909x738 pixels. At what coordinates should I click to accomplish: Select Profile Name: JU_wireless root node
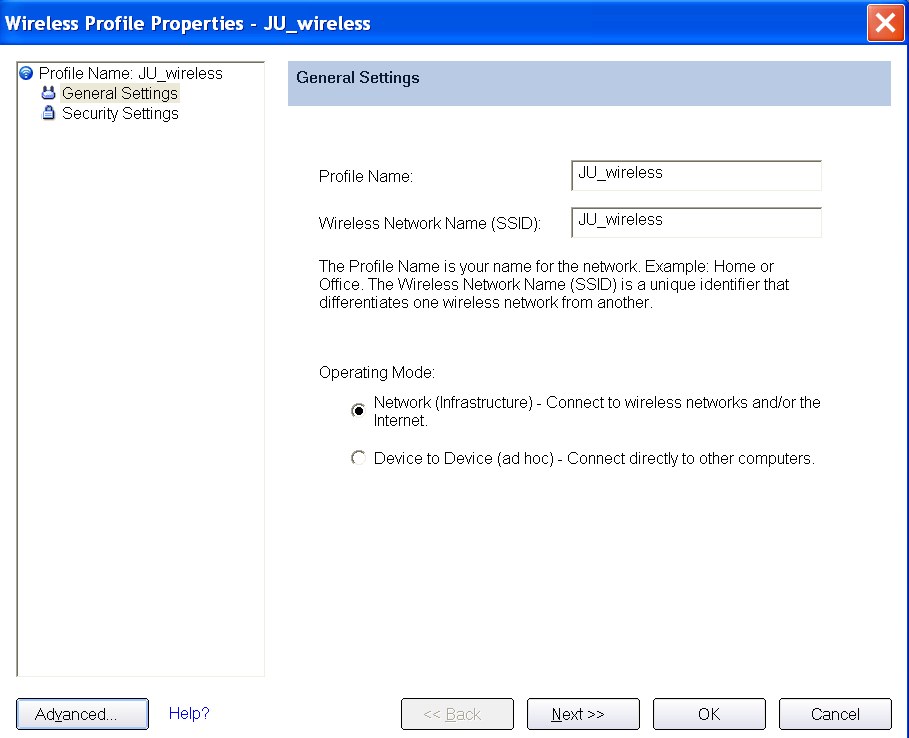[130, 74]
